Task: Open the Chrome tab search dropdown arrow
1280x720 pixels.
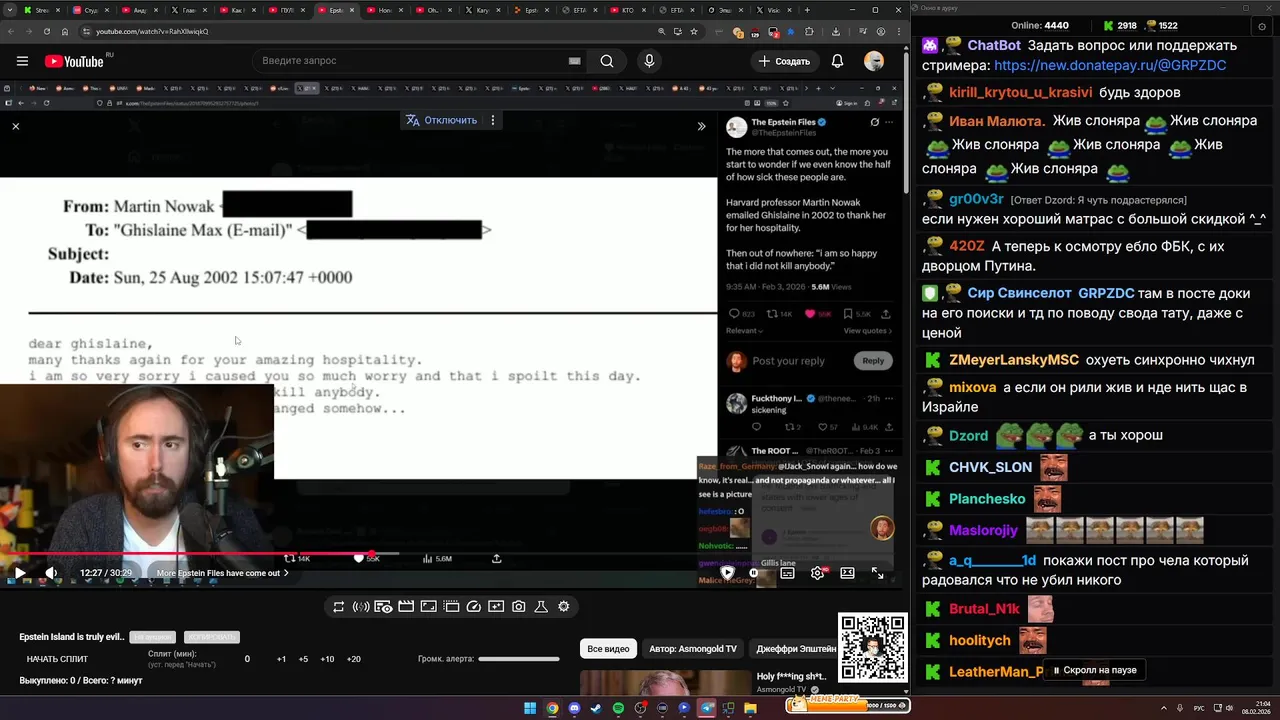Action: pos(9,10)
